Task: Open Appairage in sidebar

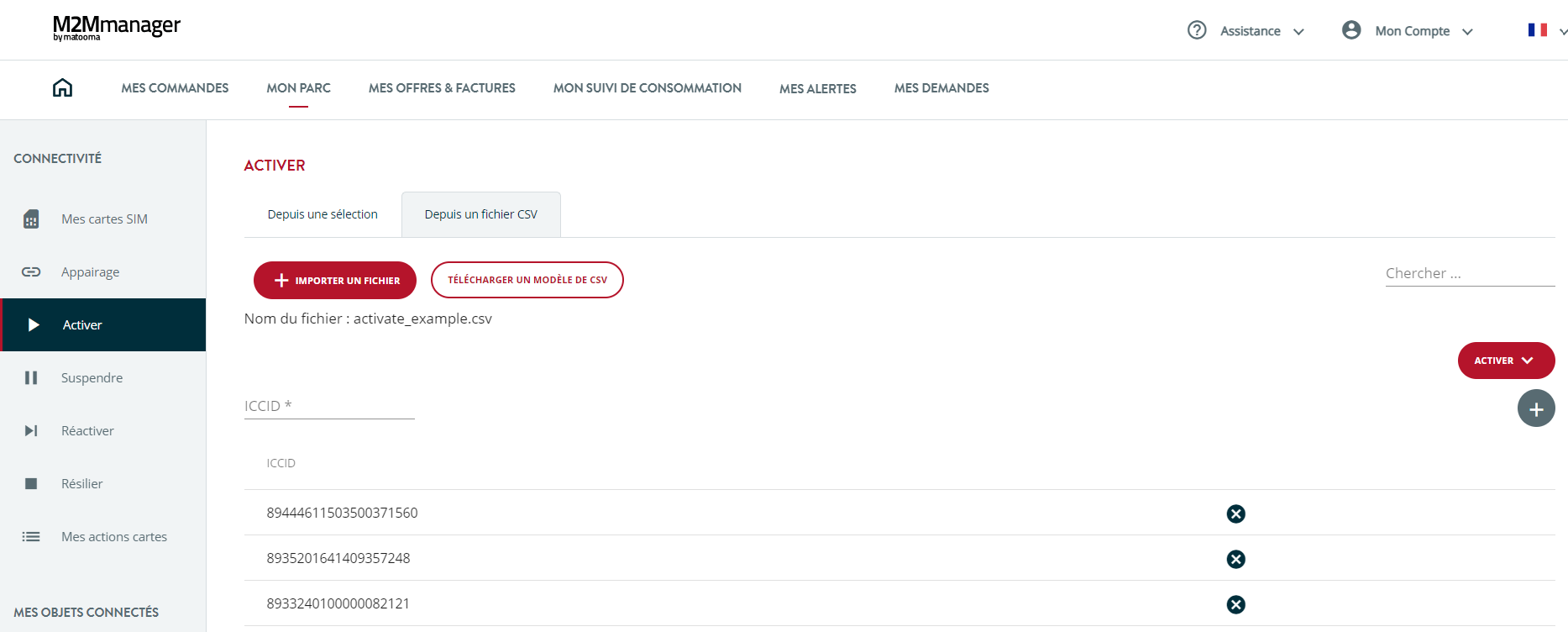Action: click(x=103, y=271)
